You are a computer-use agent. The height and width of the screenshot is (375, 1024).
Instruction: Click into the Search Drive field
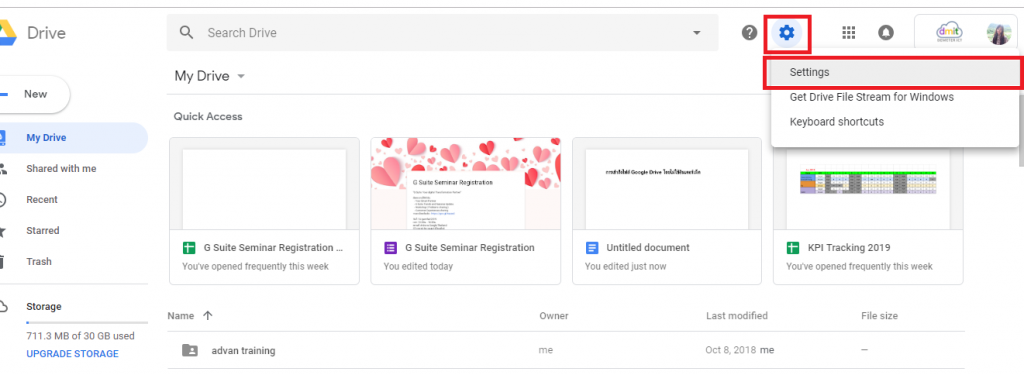(x=444, y=33)
